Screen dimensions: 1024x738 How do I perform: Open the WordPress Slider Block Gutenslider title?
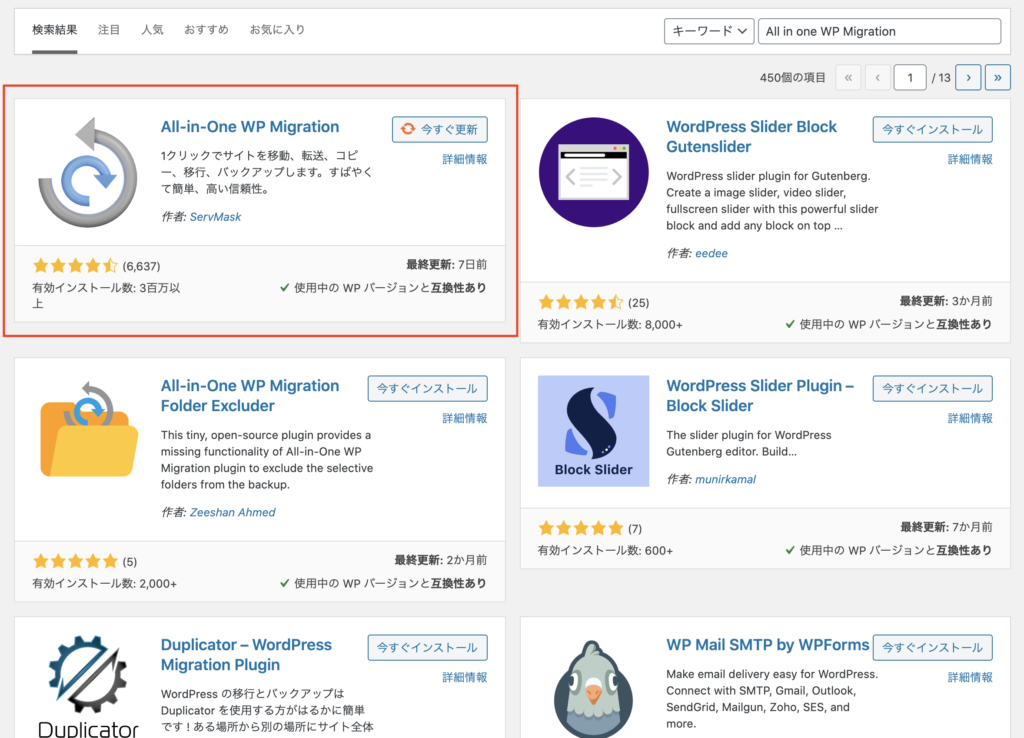pos(751,136)
